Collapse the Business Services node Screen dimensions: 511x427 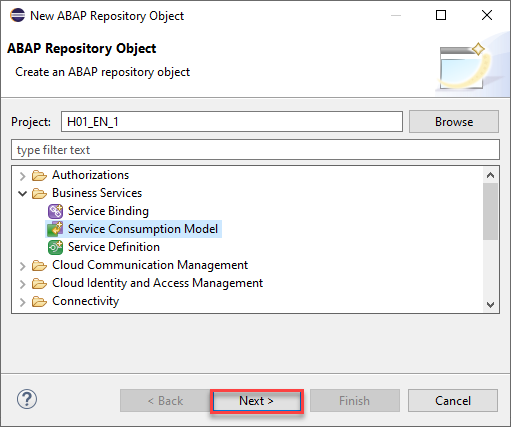[x=22, y=193]
